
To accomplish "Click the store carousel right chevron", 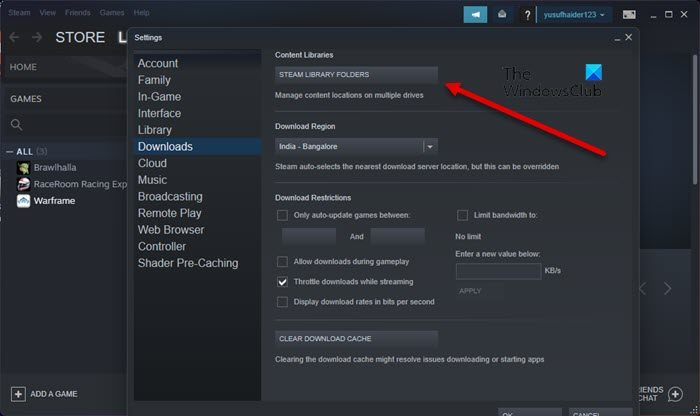I will tap(667, 289).
